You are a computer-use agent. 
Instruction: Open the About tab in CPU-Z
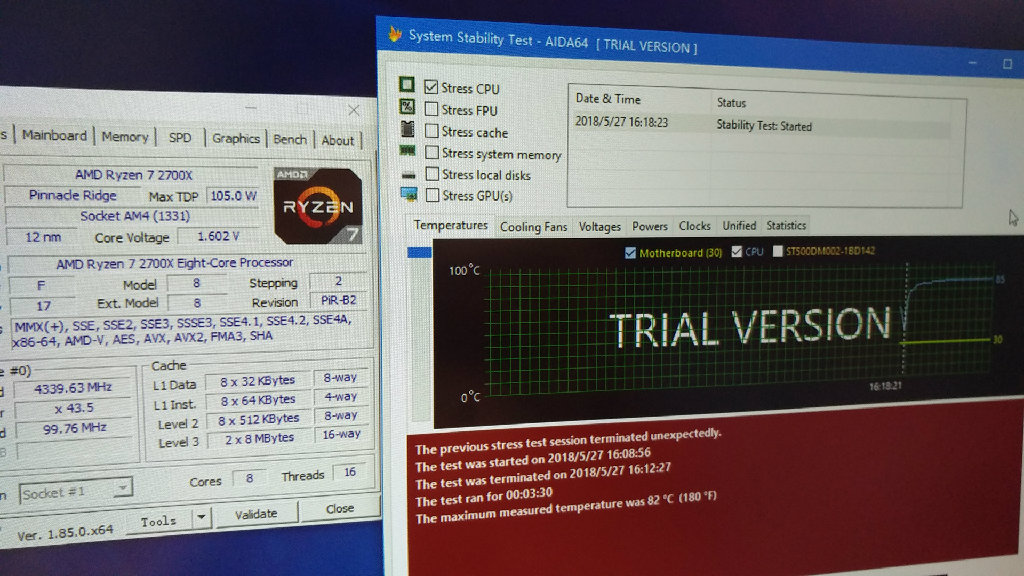(338, 140)
